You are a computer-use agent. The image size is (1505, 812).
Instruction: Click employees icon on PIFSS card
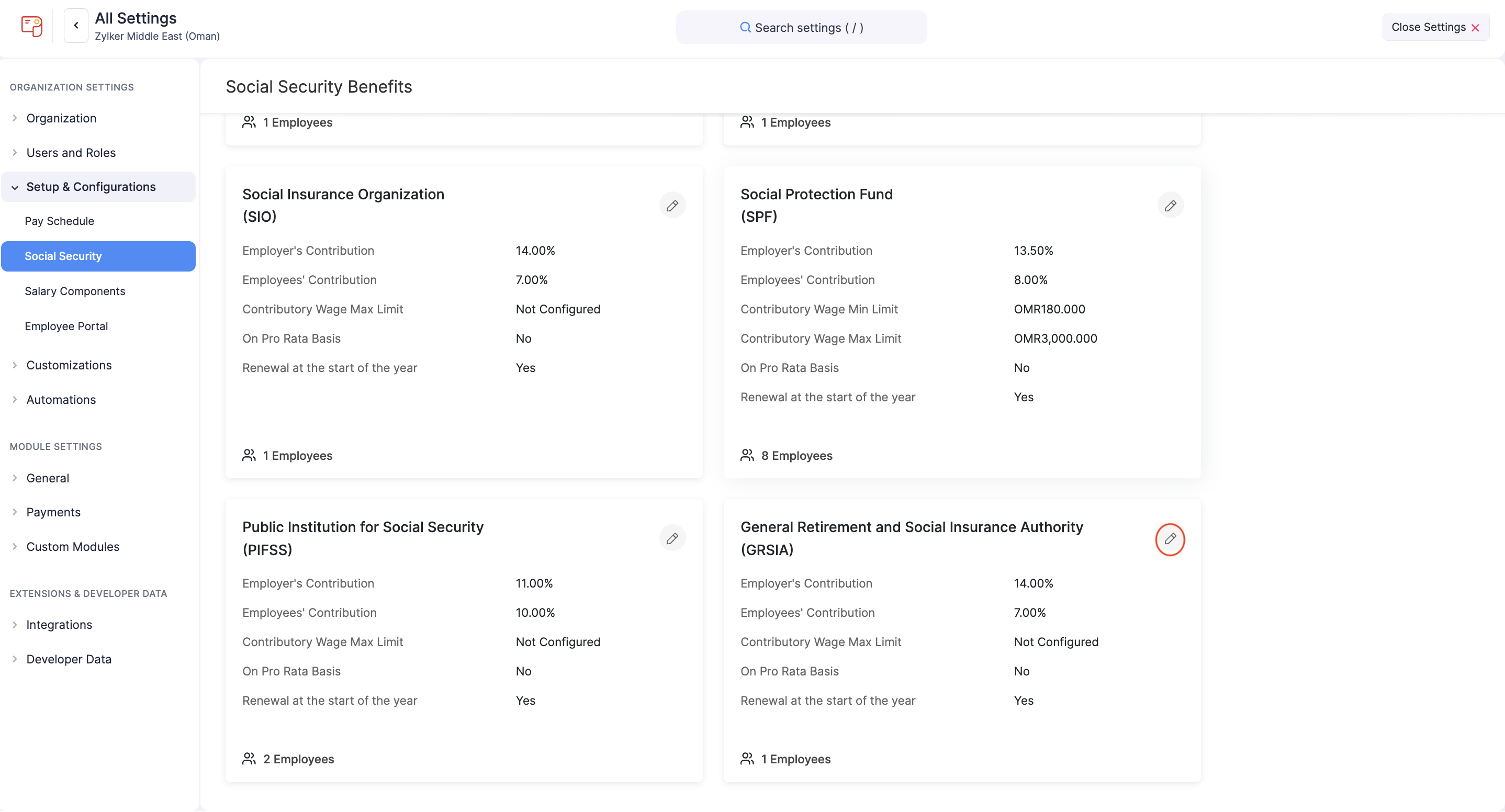[x=249, y=759]
